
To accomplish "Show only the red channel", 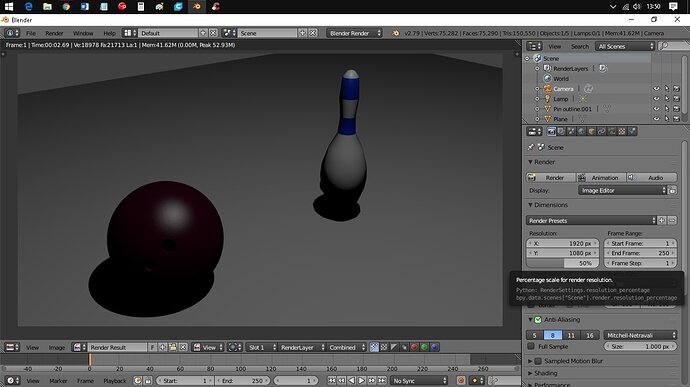I will (x=415, y=347).
